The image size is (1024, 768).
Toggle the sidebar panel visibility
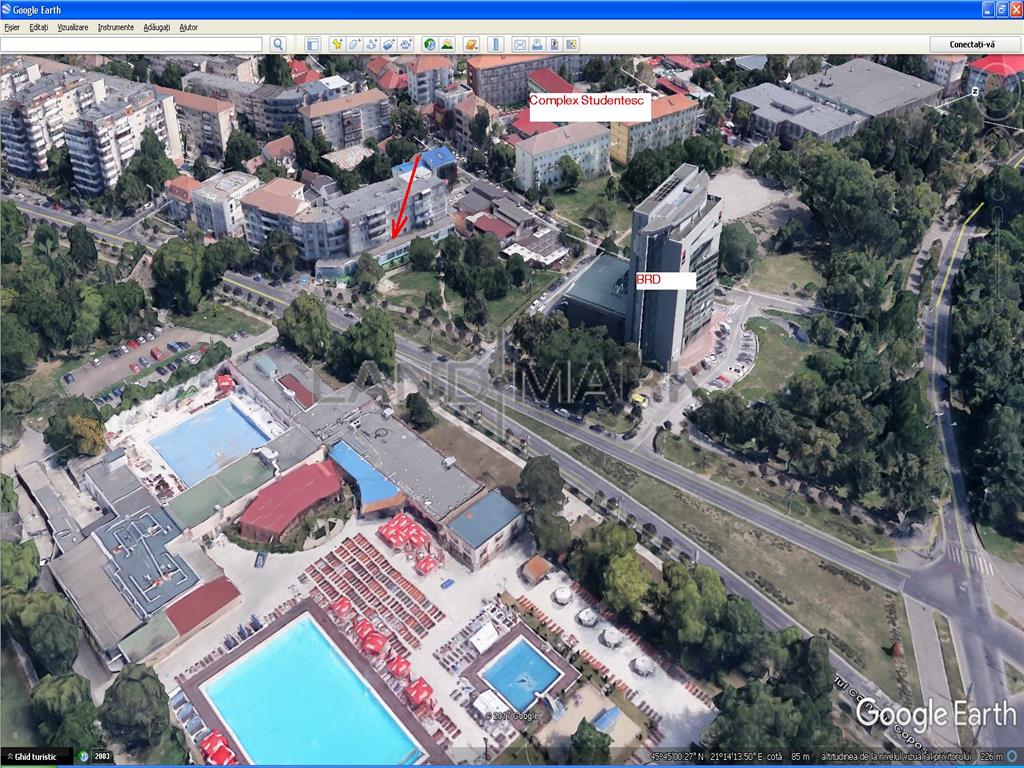click(x=313, y=44)
